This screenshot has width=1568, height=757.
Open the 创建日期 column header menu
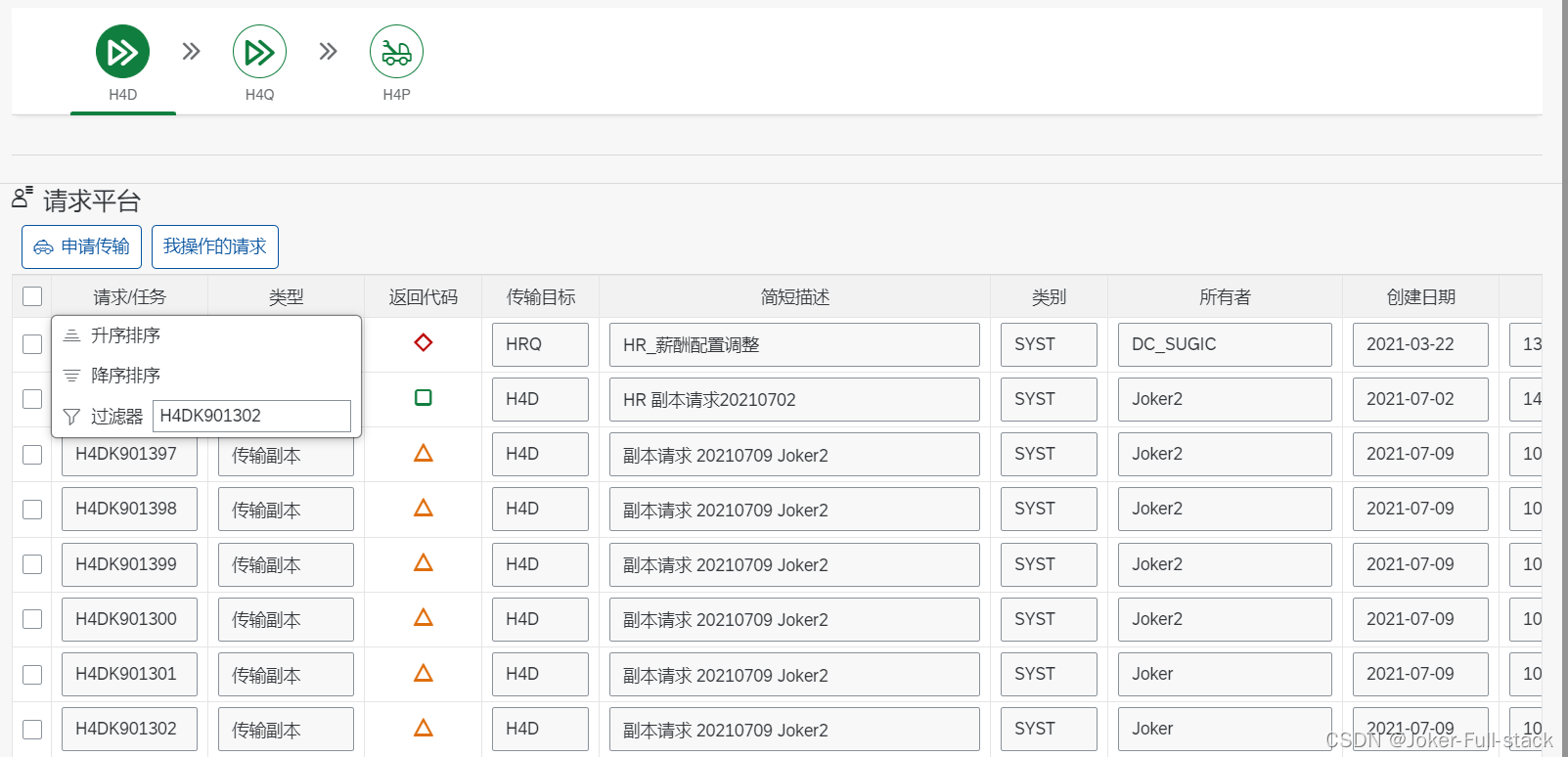tap(1421, 296)
